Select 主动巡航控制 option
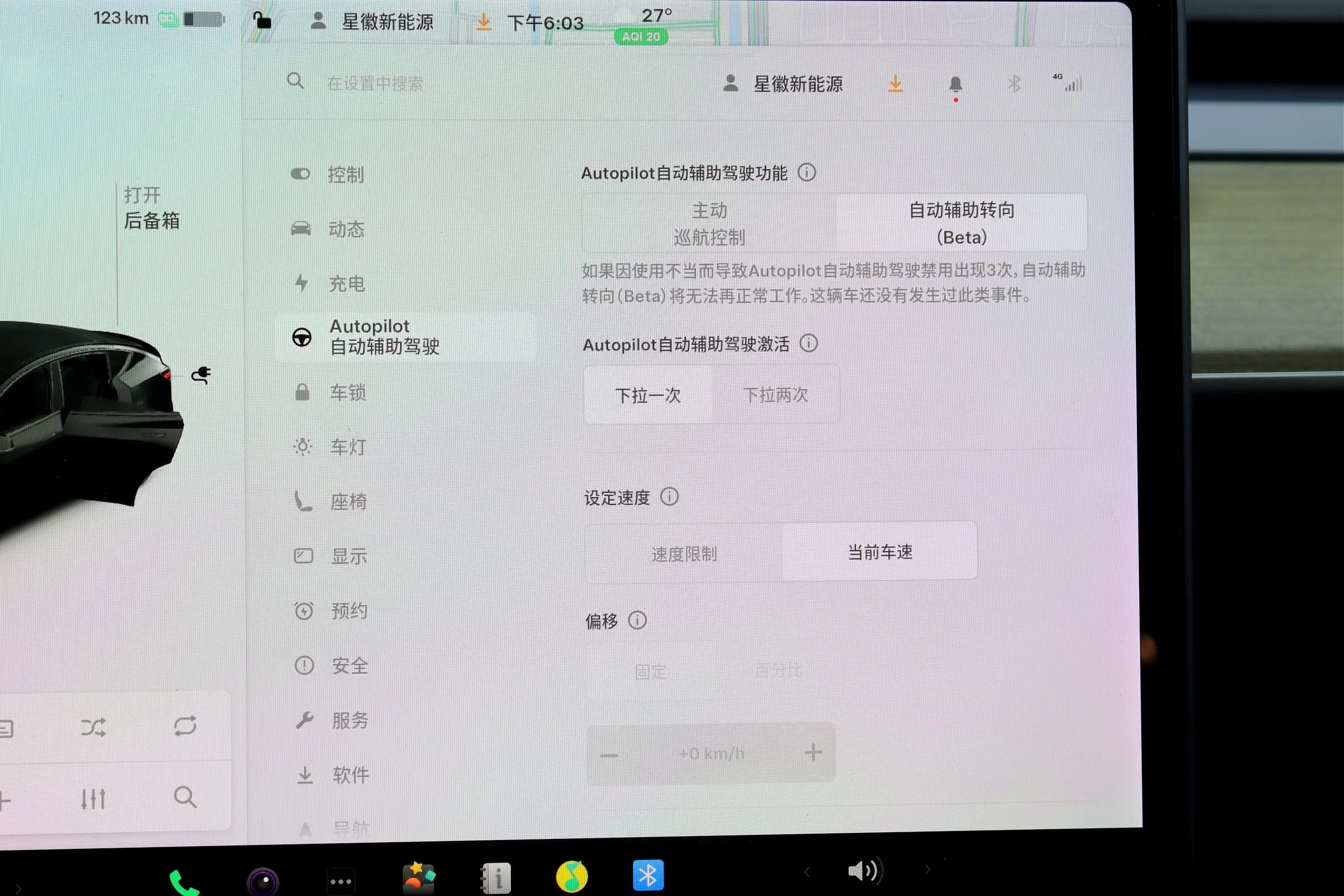Image resolution: width=1344 pixels, height=896 pixels. (x=709, y=223)
